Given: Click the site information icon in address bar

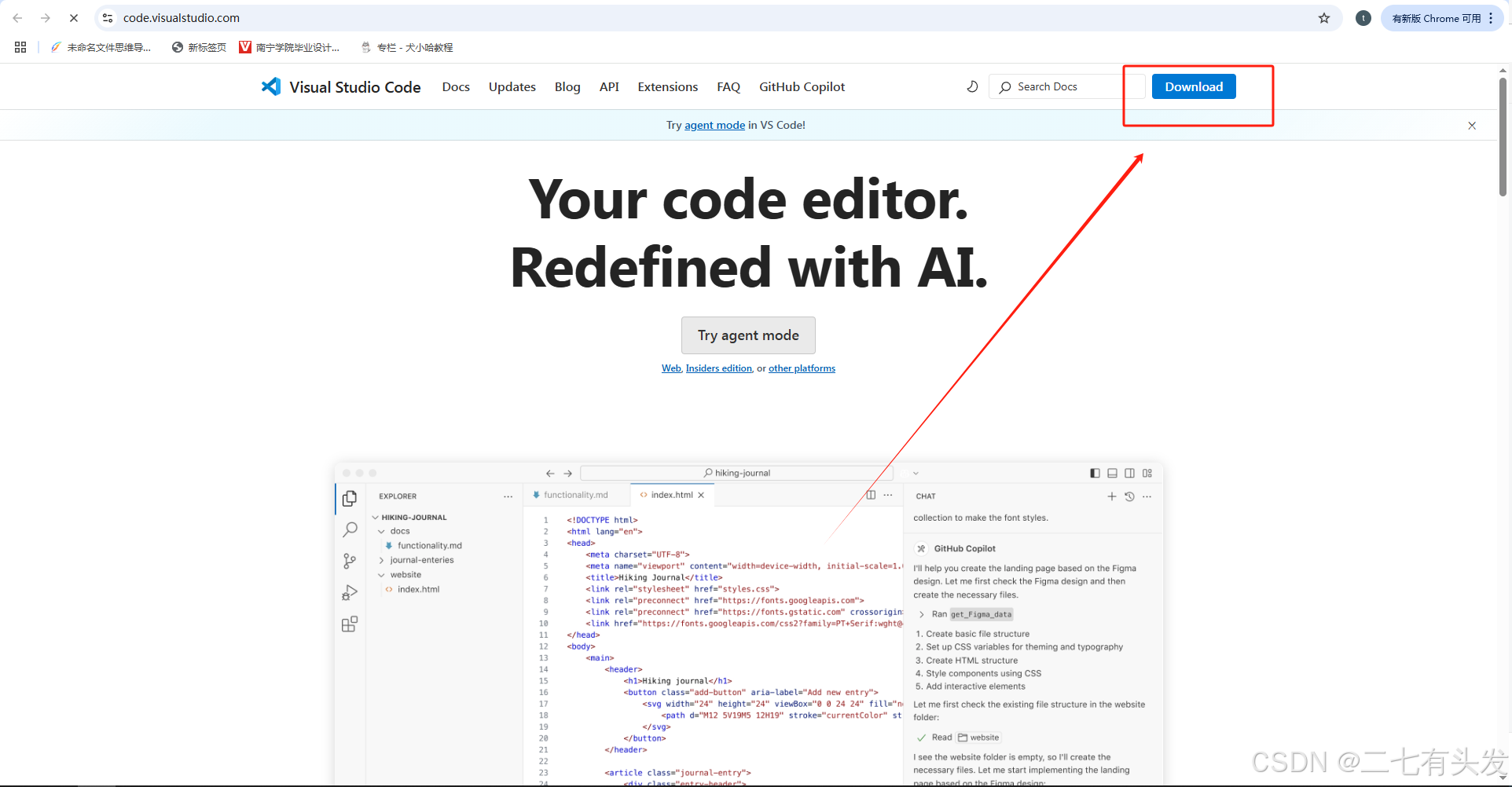Looking at the screenshot, I should (108, 18).
